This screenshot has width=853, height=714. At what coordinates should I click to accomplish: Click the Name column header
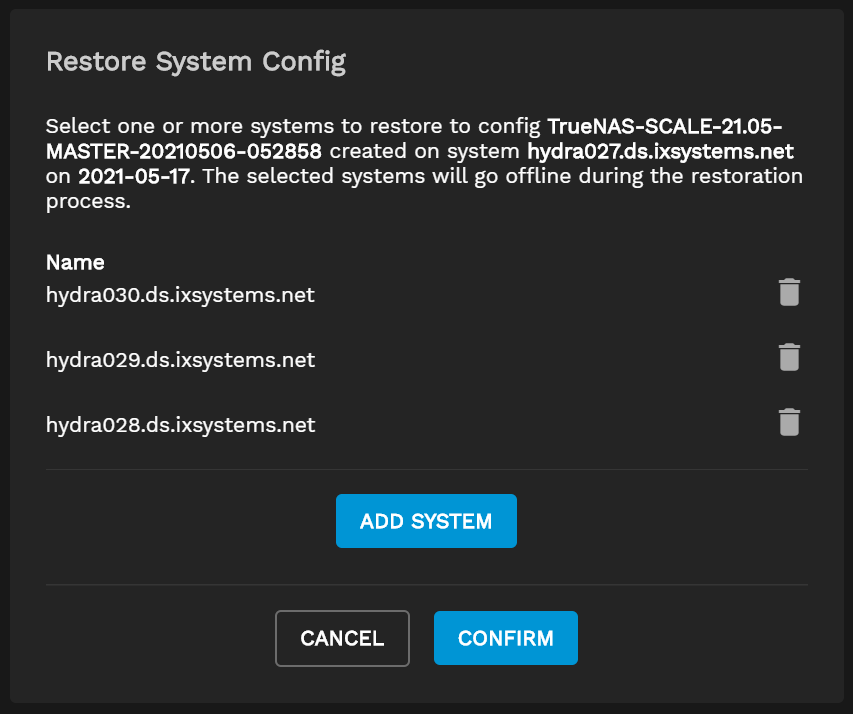click(x=75, y=263)
